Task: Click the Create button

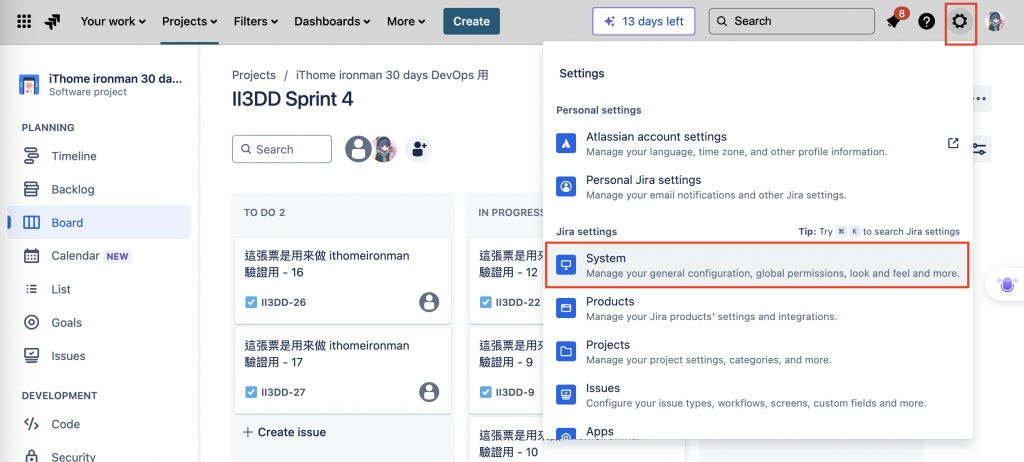Action: click(x=472, y=22)
